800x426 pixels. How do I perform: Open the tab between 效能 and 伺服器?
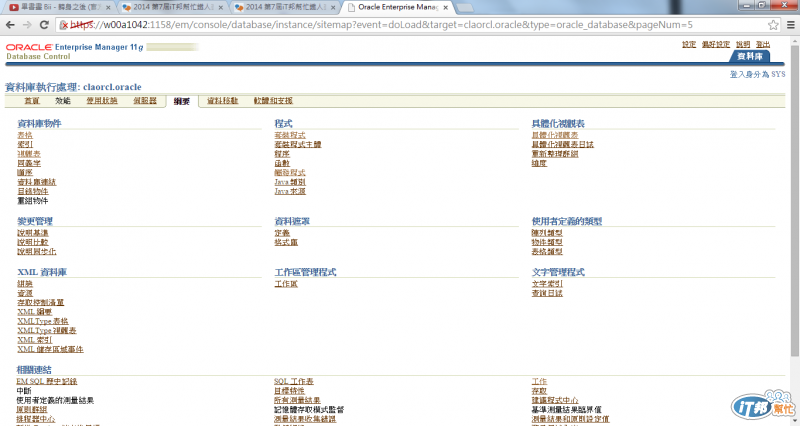102,101
